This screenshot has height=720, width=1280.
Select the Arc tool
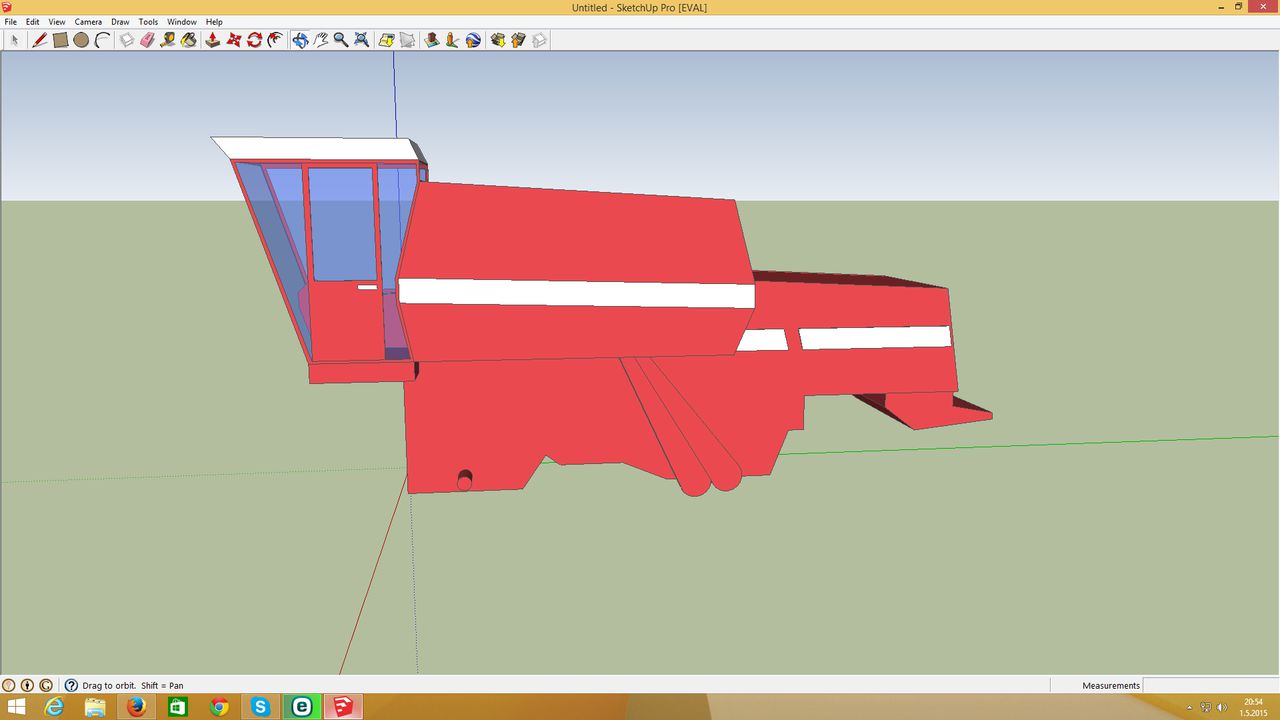pyautogui.click(x=102, y=40)
